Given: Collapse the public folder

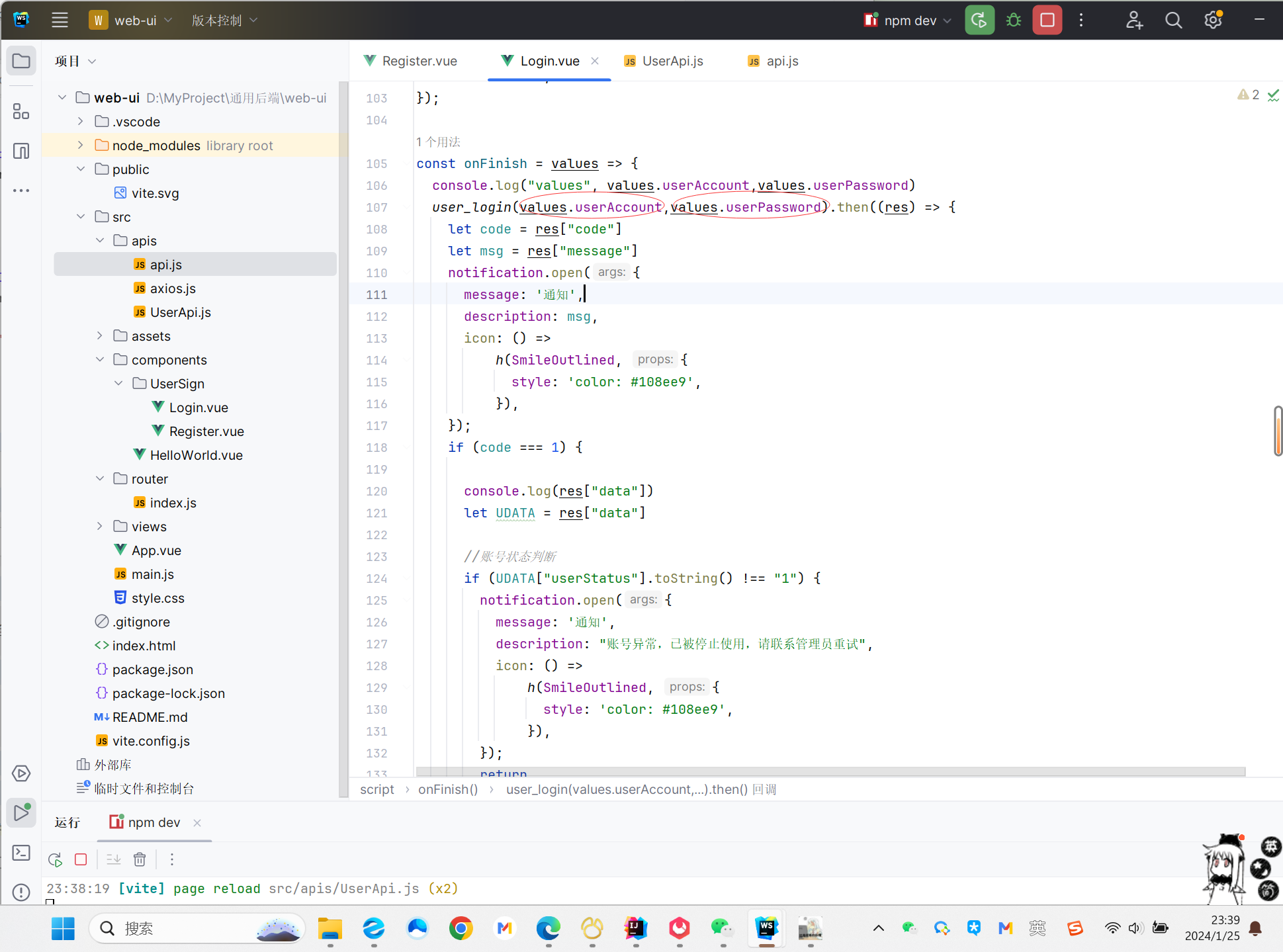Looking at the screenshot, I should (x=81, y=169).
